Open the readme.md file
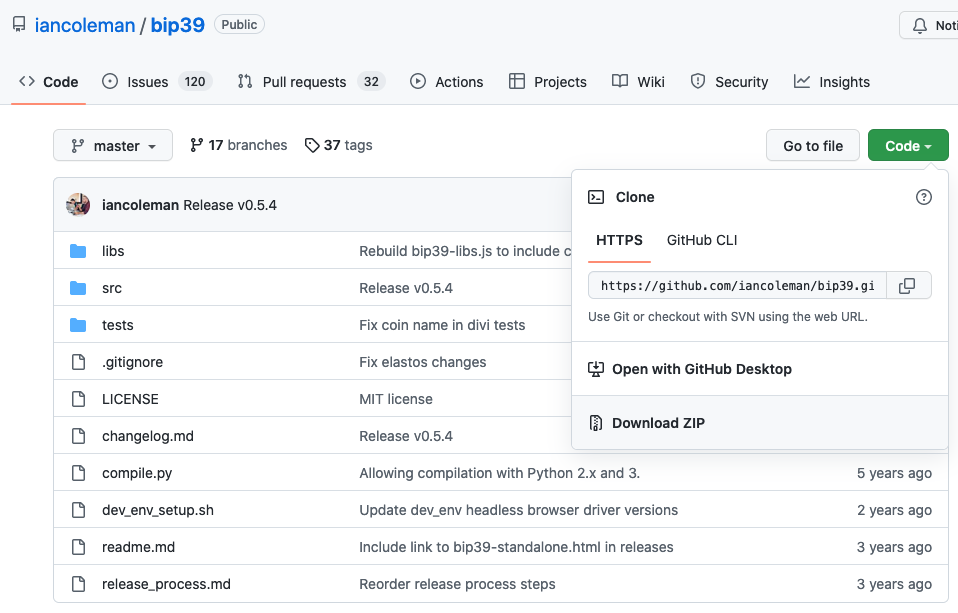Image resolution: width=958 pixels, height=613 pixels. (x=138, y=547)
